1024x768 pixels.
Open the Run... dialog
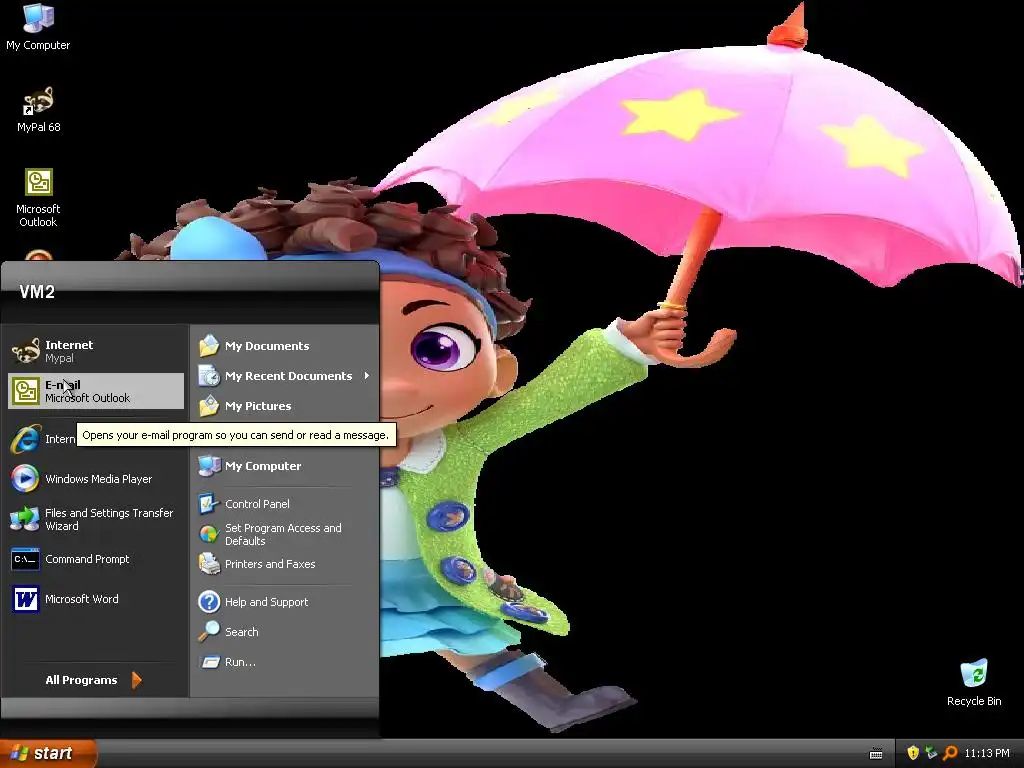[285, 662]
